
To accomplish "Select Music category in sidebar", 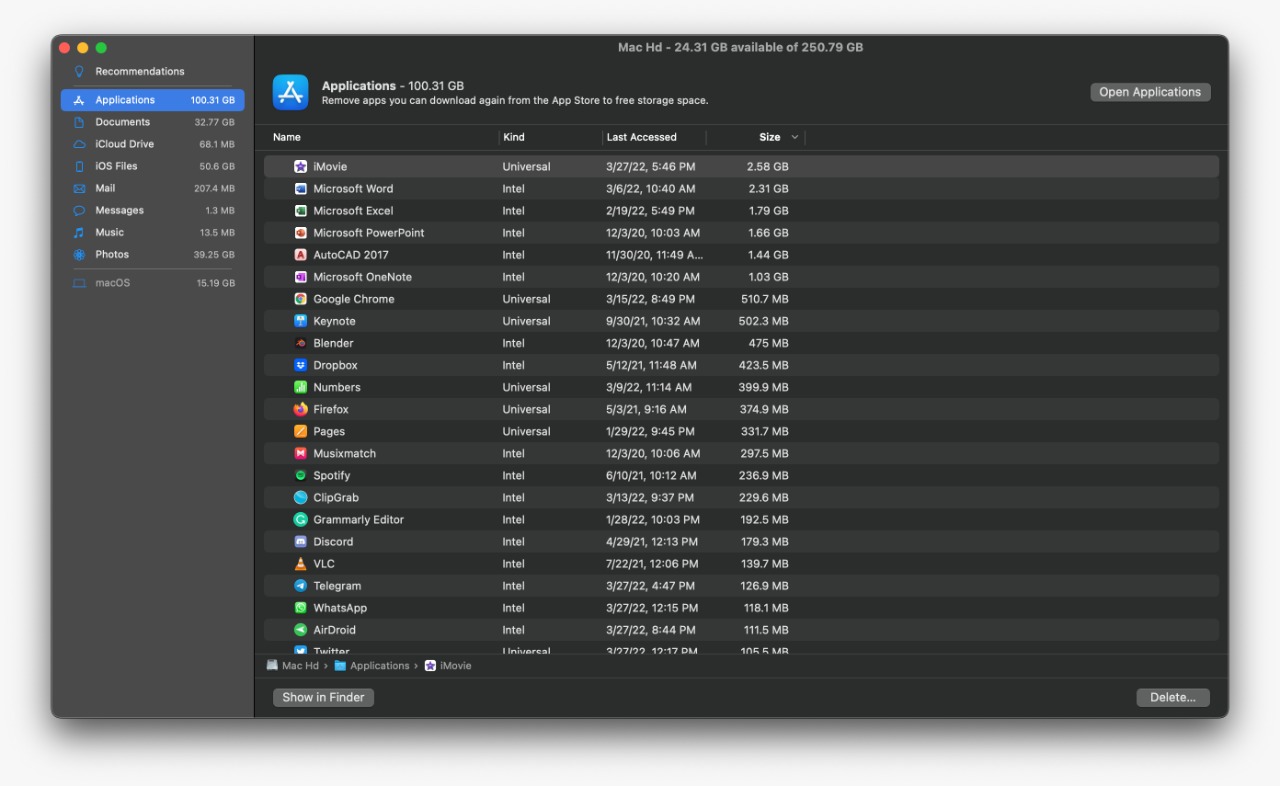I will click(x=153, y=232).
